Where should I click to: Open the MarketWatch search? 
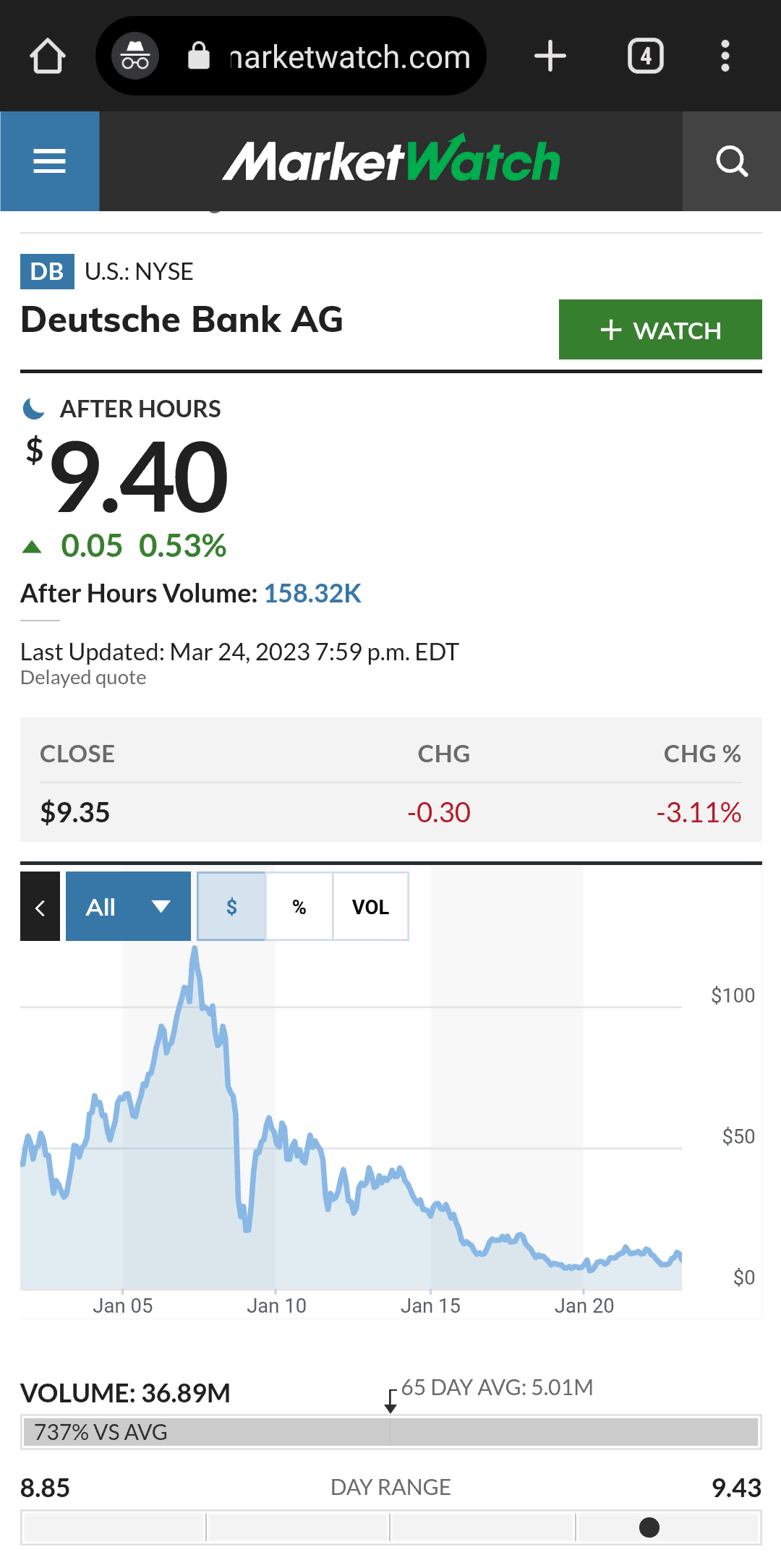pos(731,161)
